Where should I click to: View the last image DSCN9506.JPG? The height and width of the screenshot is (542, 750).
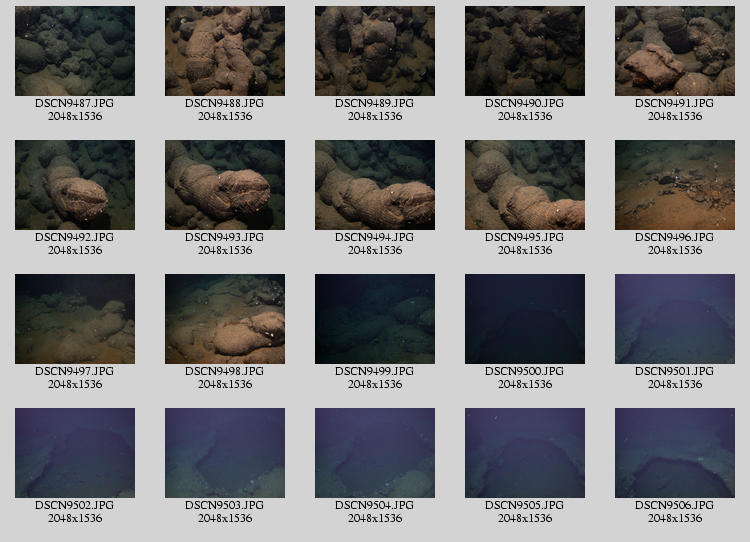pos(675,453)
